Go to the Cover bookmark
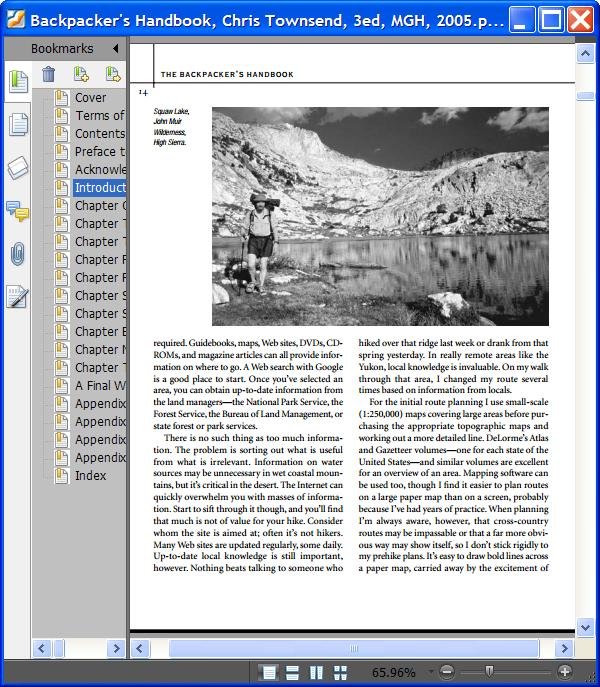600x687 pixels. coord(90,97)
